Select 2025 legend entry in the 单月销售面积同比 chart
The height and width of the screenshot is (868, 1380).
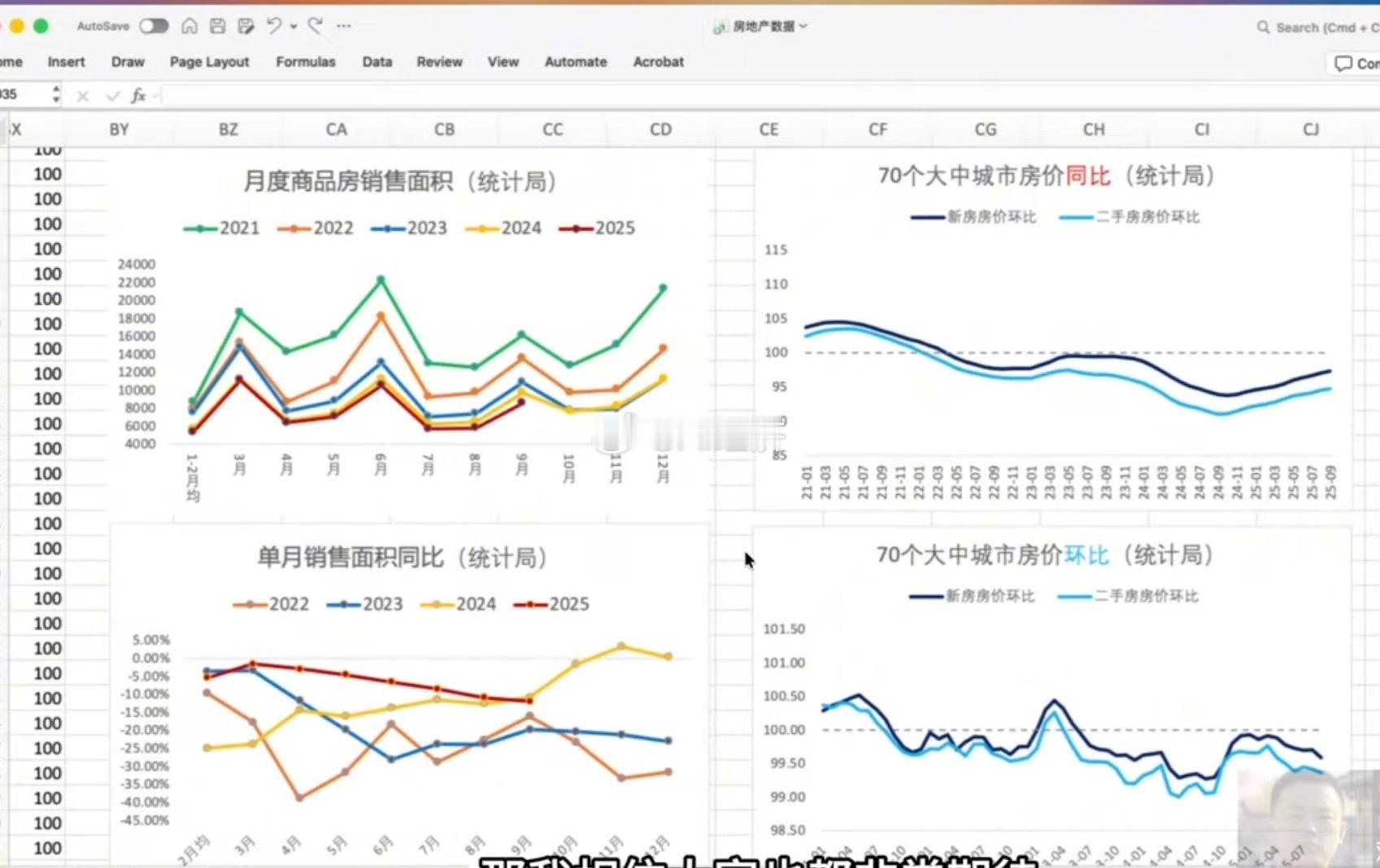pos(551,605)
